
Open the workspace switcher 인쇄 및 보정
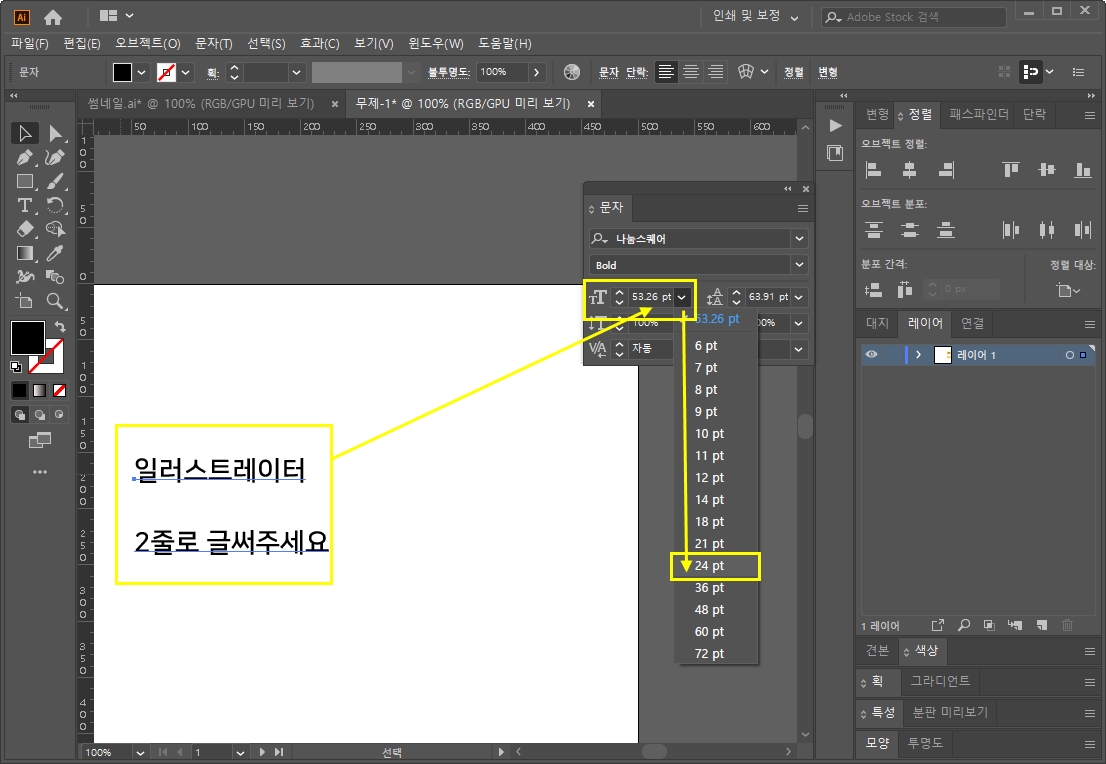coord(755,16)
